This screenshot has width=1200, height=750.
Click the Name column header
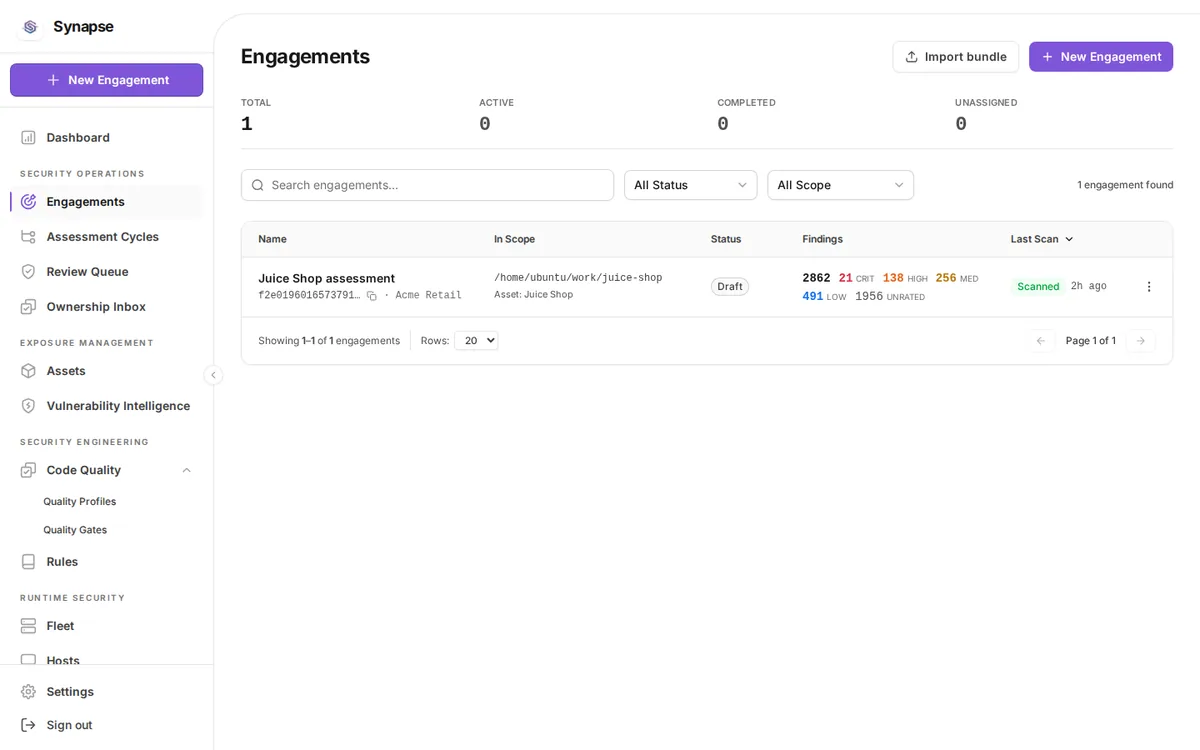[x=272, y=239]
